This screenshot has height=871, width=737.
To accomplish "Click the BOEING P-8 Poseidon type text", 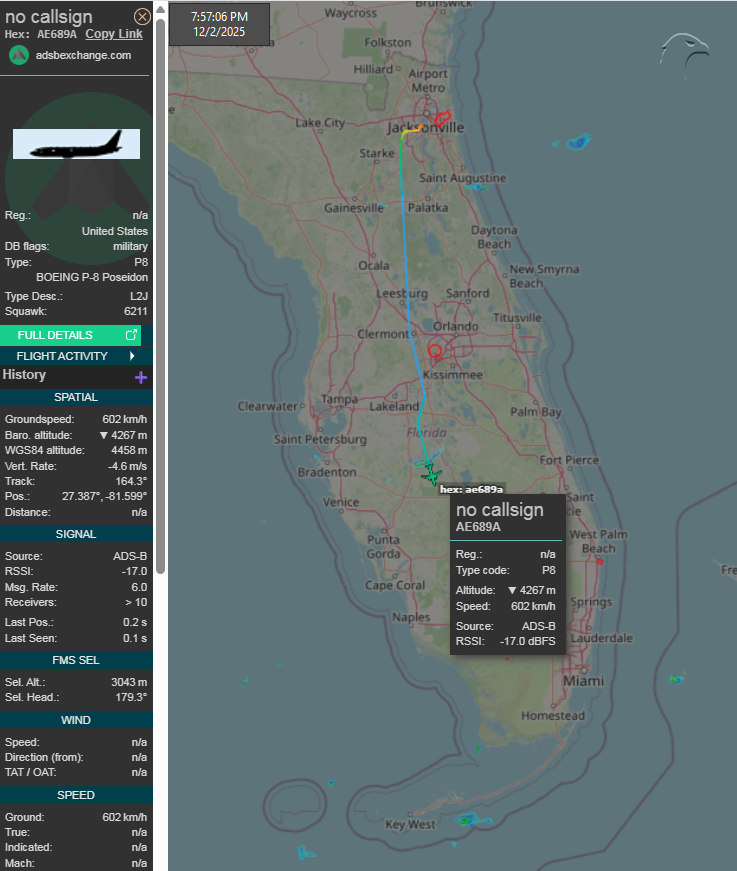I will click(x=92, y=277).
